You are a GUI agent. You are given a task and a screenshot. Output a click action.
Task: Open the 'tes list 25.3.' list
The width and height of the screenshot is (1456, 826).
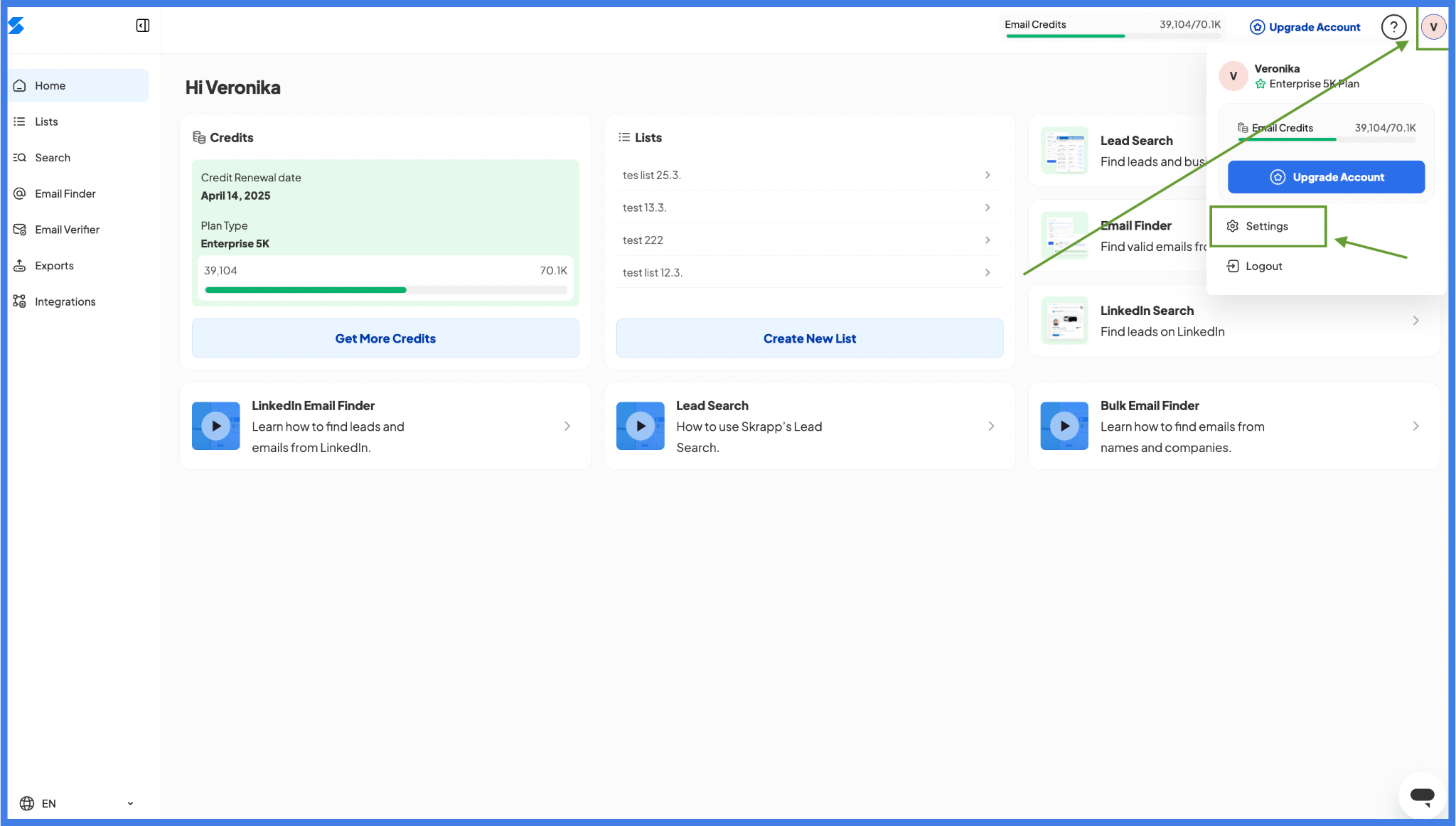click(x=810, y=175)
